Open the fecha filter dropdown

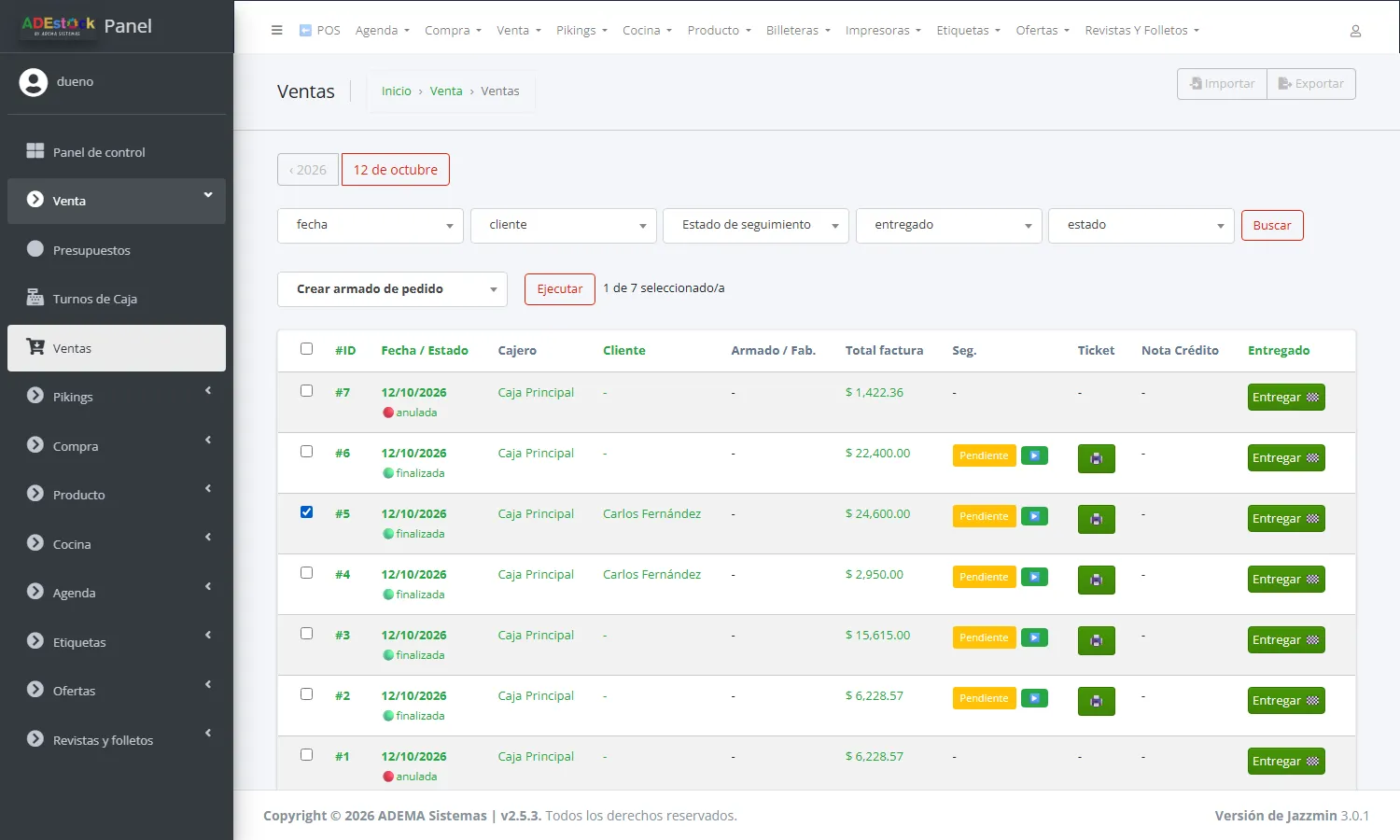point(371,226)
